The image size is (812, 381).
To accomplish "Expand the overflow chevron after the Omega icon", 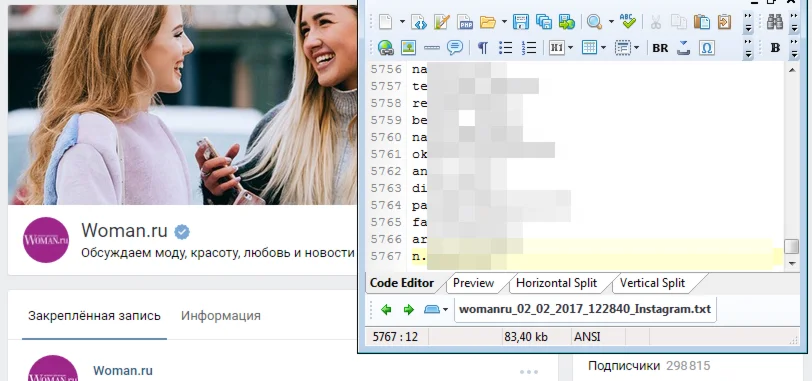I will (748, 48).
